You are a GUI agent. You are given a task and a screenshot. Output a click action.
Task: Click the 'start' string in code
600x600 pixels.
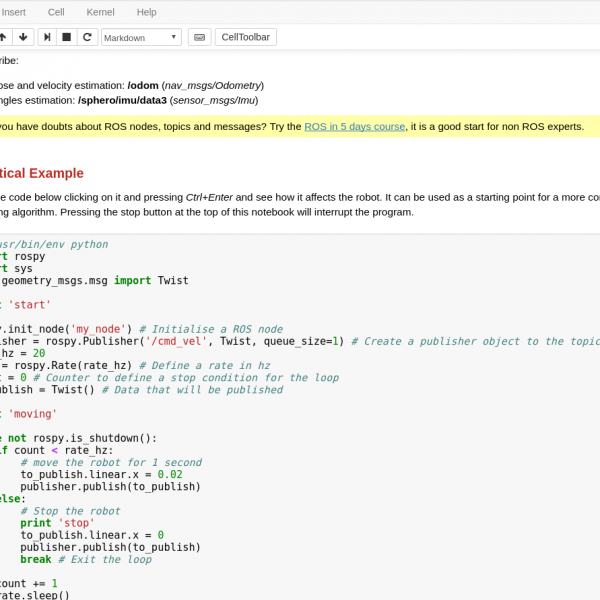pos(29,305)
